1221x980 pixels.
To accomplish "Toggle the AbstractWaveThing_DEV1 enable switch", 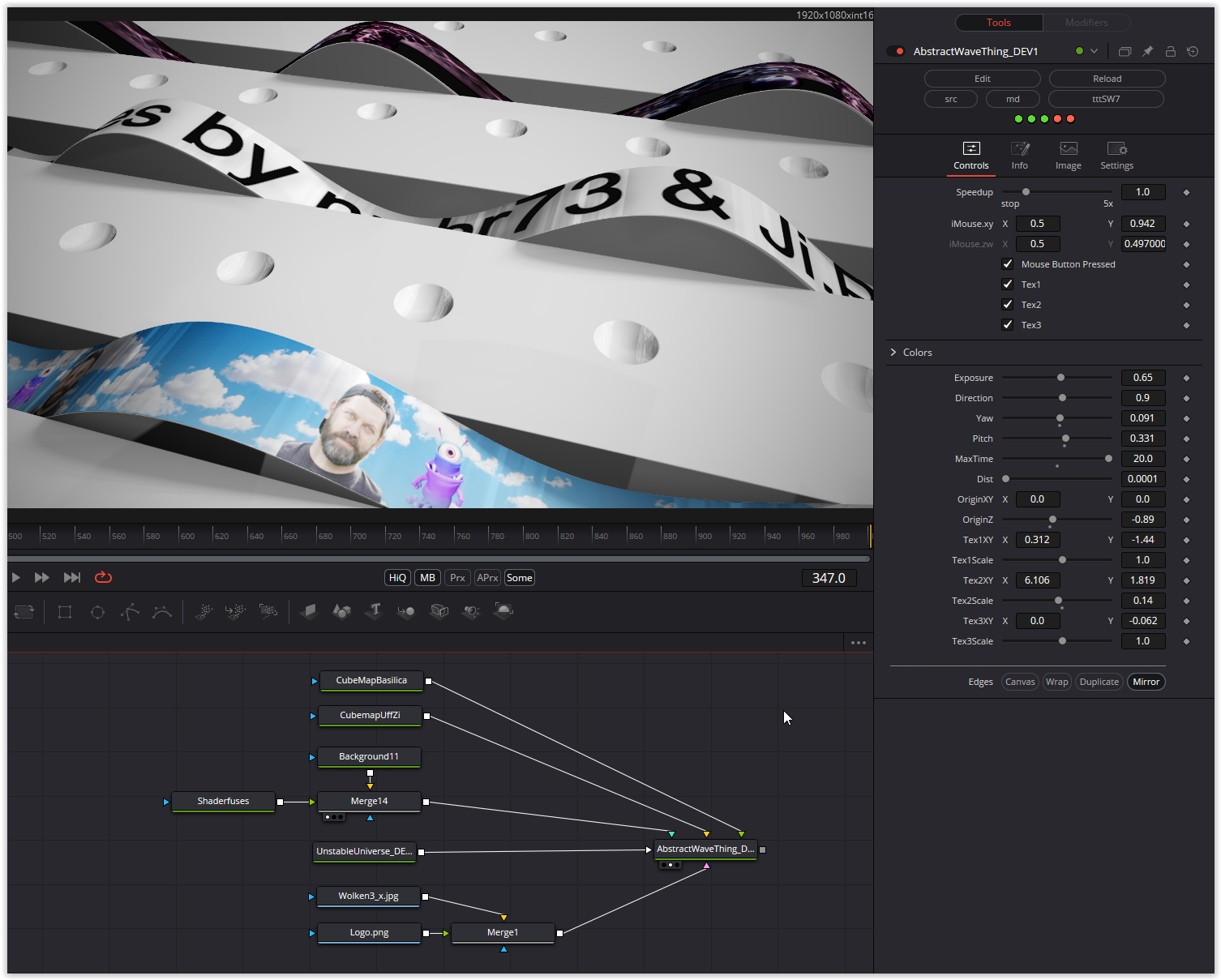I will click(x=896, y=51).
